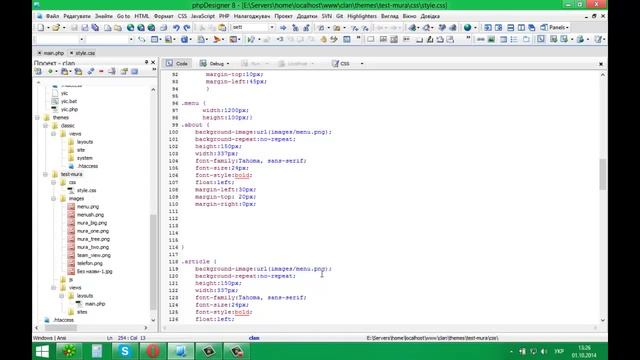
Task: Click code line 119 background-image in .article
Action: [x=263, y=269]
